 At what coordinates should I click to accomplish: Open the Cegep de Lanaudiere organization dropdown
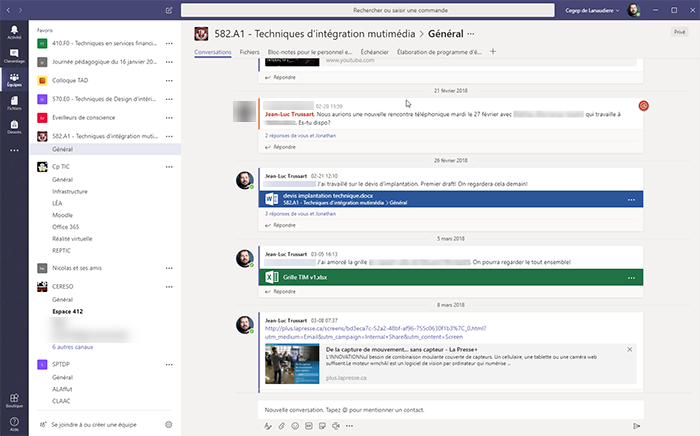(x=594, y=10)
